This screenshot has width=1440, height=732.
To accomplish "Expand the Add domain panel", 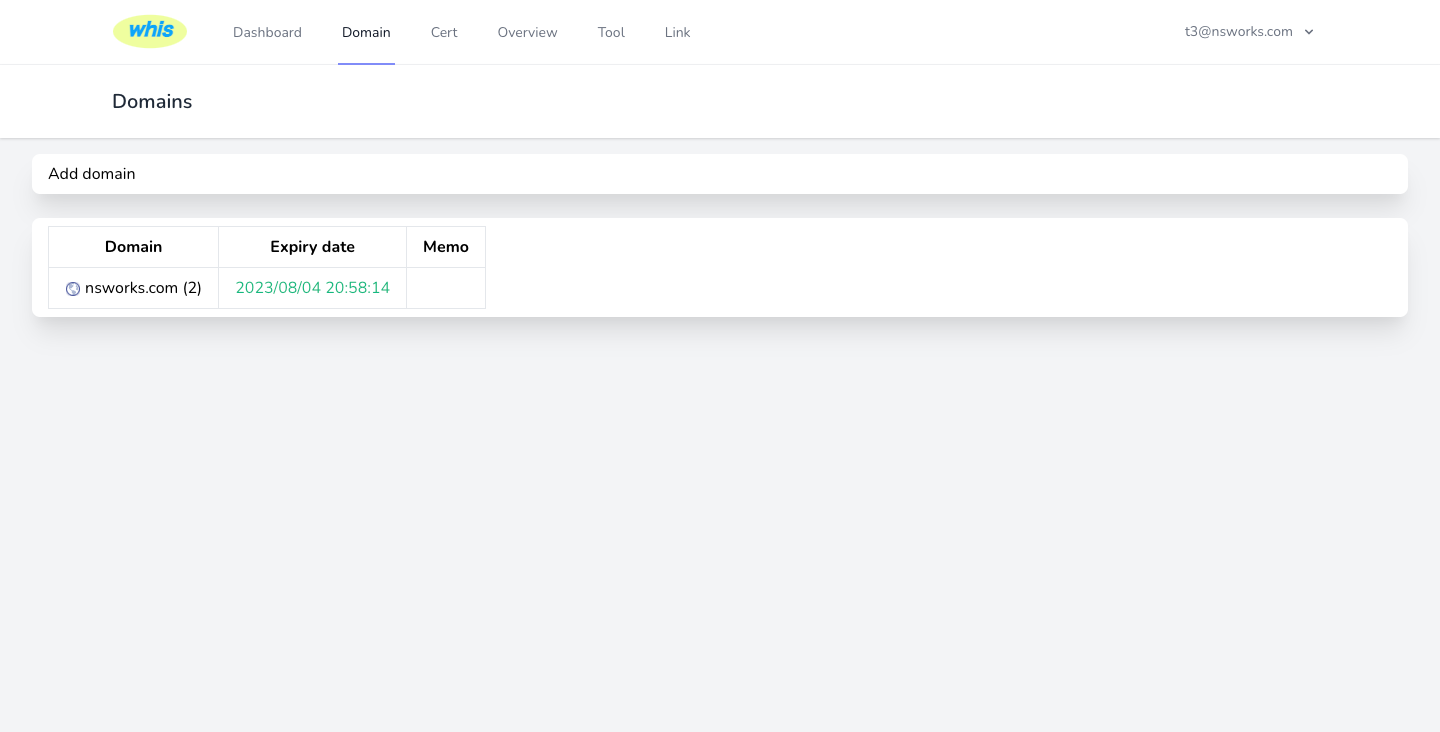I will (92, 174).
